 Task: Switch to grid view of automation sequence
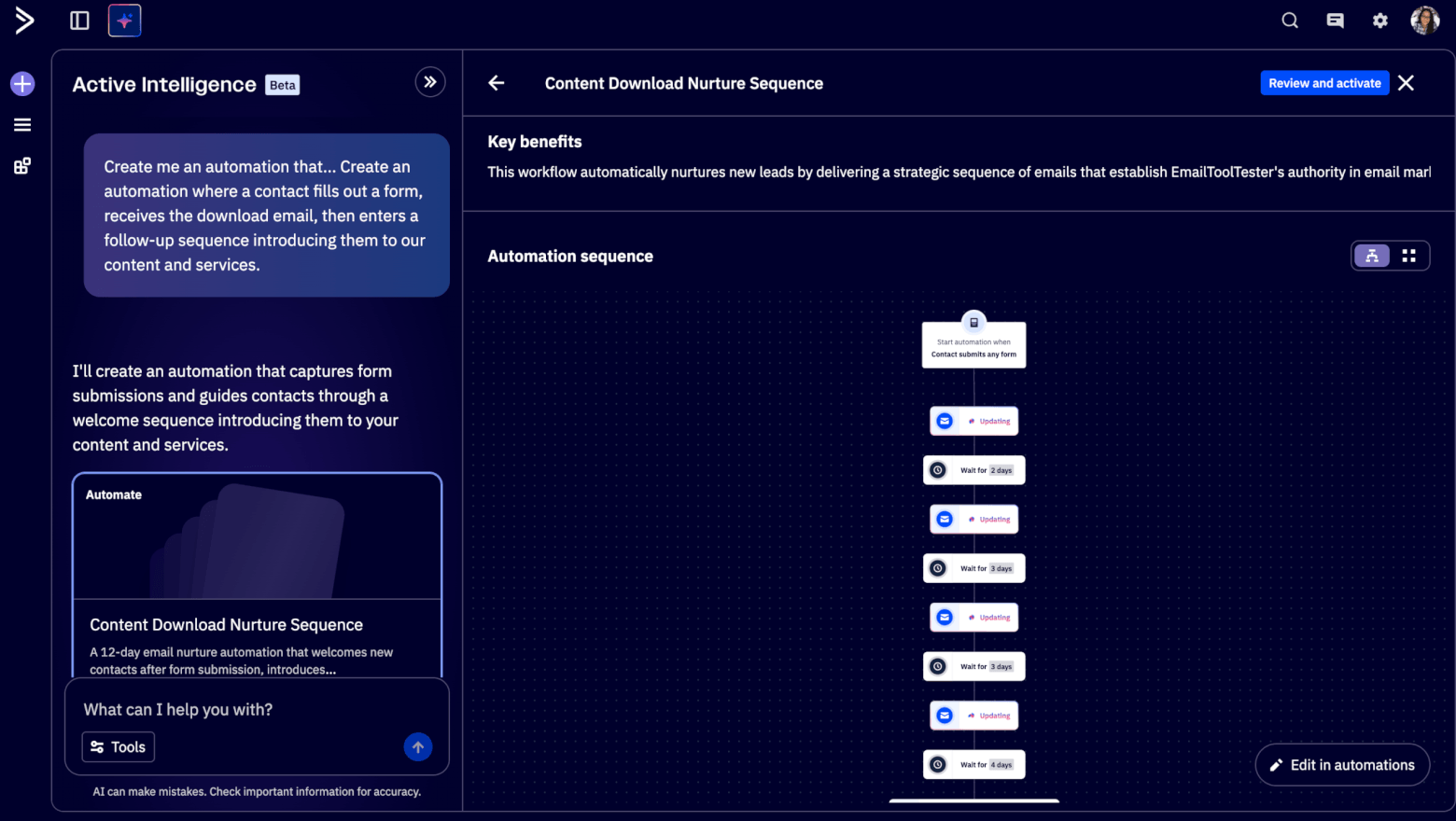1409,255
